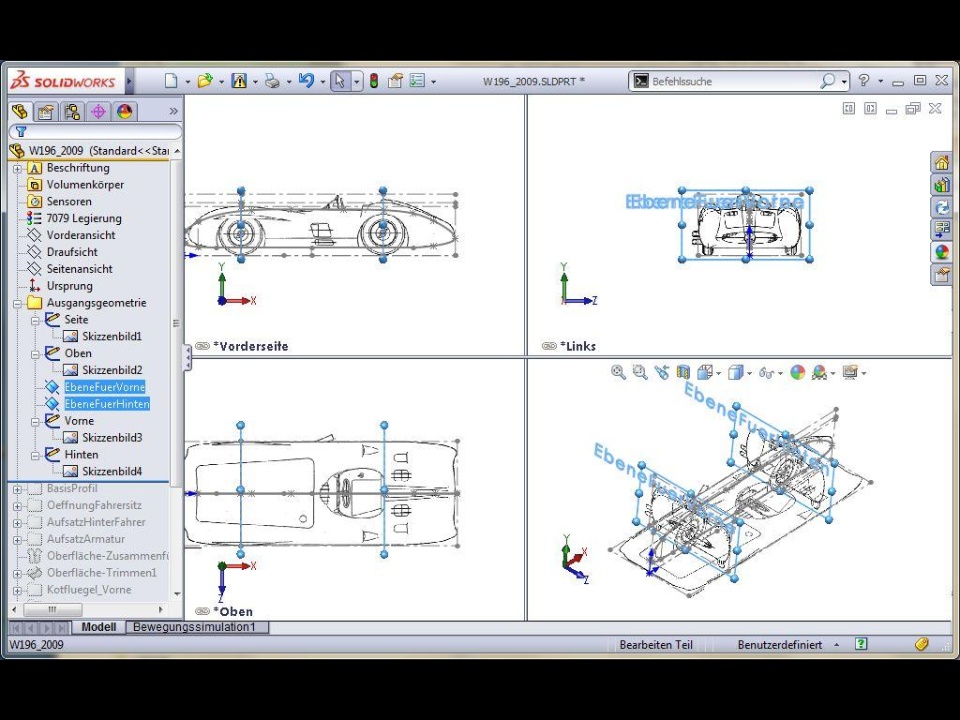The image size is (960, 720).
Task: Switch to the DisplayManager tab
Action: coord(124,111)
